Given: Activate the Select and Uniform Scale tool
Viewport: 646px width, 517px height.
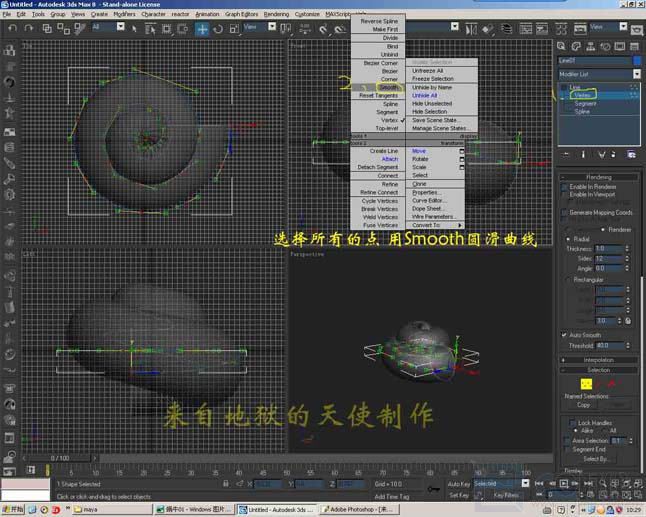Looking at the screenshot, I should (234, 29).
